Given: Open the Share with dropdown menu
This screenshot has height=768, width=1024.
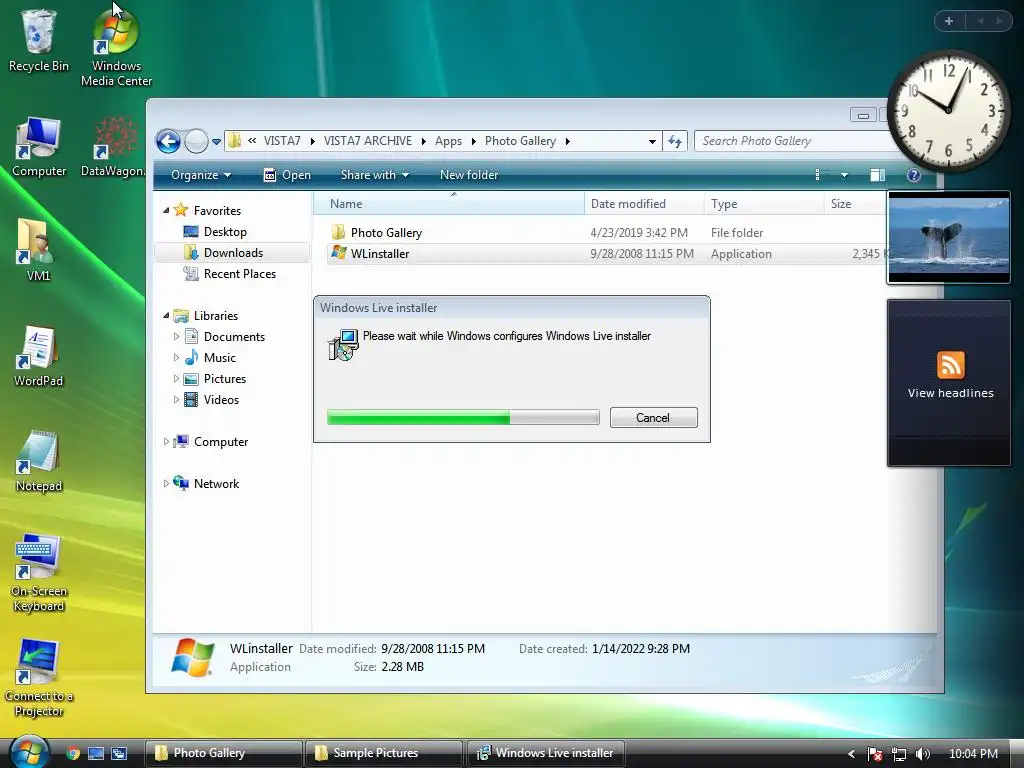Looking at the screenshot, I should point(375,175).
